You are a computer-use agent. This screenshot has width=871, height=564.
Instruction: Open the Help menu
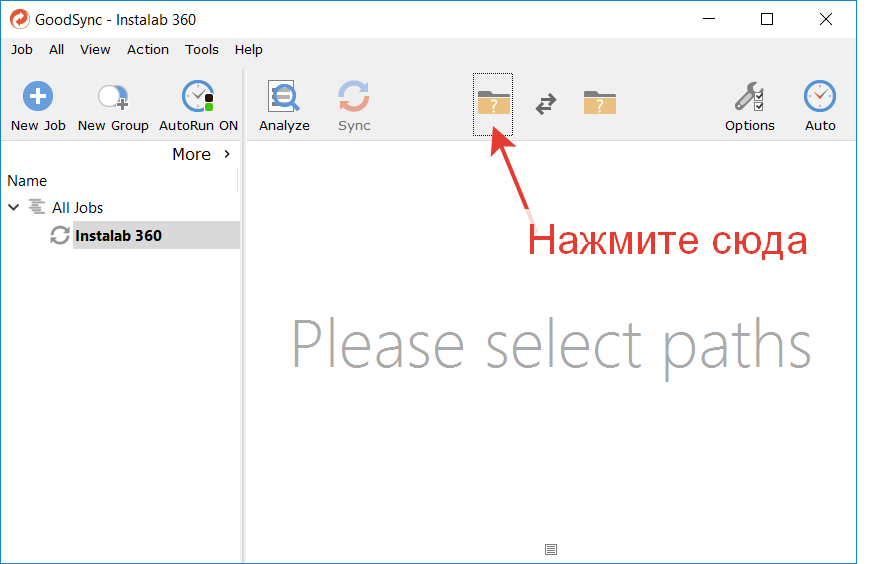click(248, 49)
